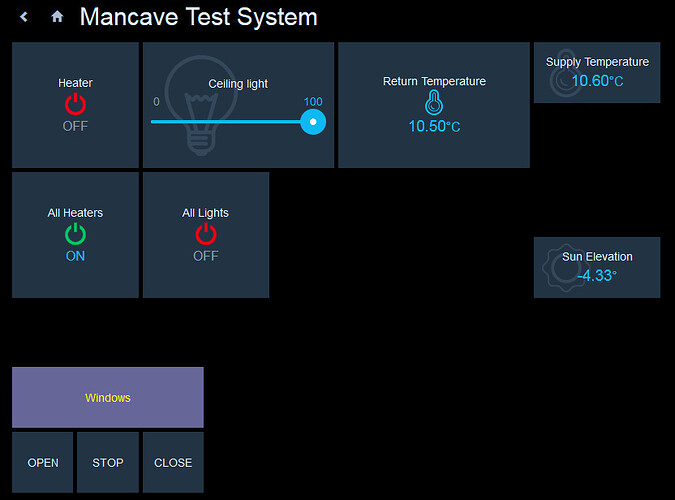Screen dimensions: 675x500
Task: Click the Heater OFF status text
Action: [x=75, y=126]
